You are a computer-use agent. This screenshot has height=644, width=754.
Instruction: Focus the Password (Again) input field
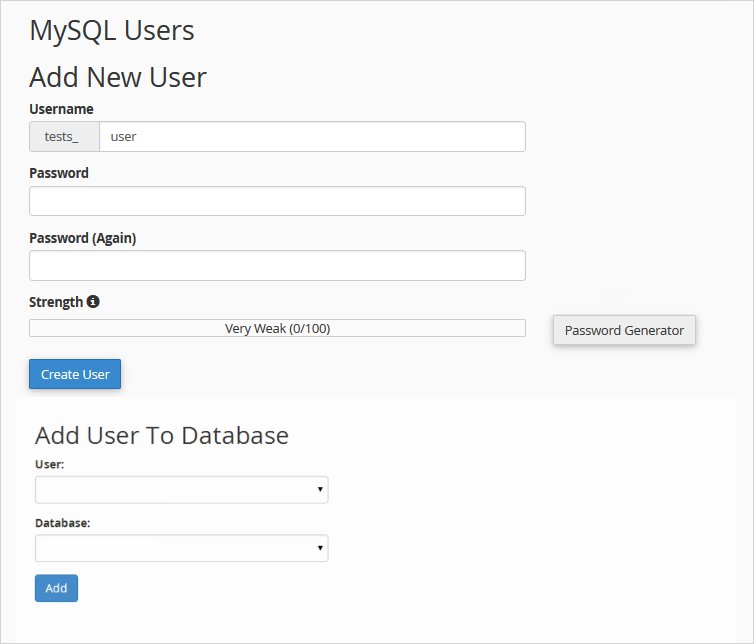tap(277, 266)
